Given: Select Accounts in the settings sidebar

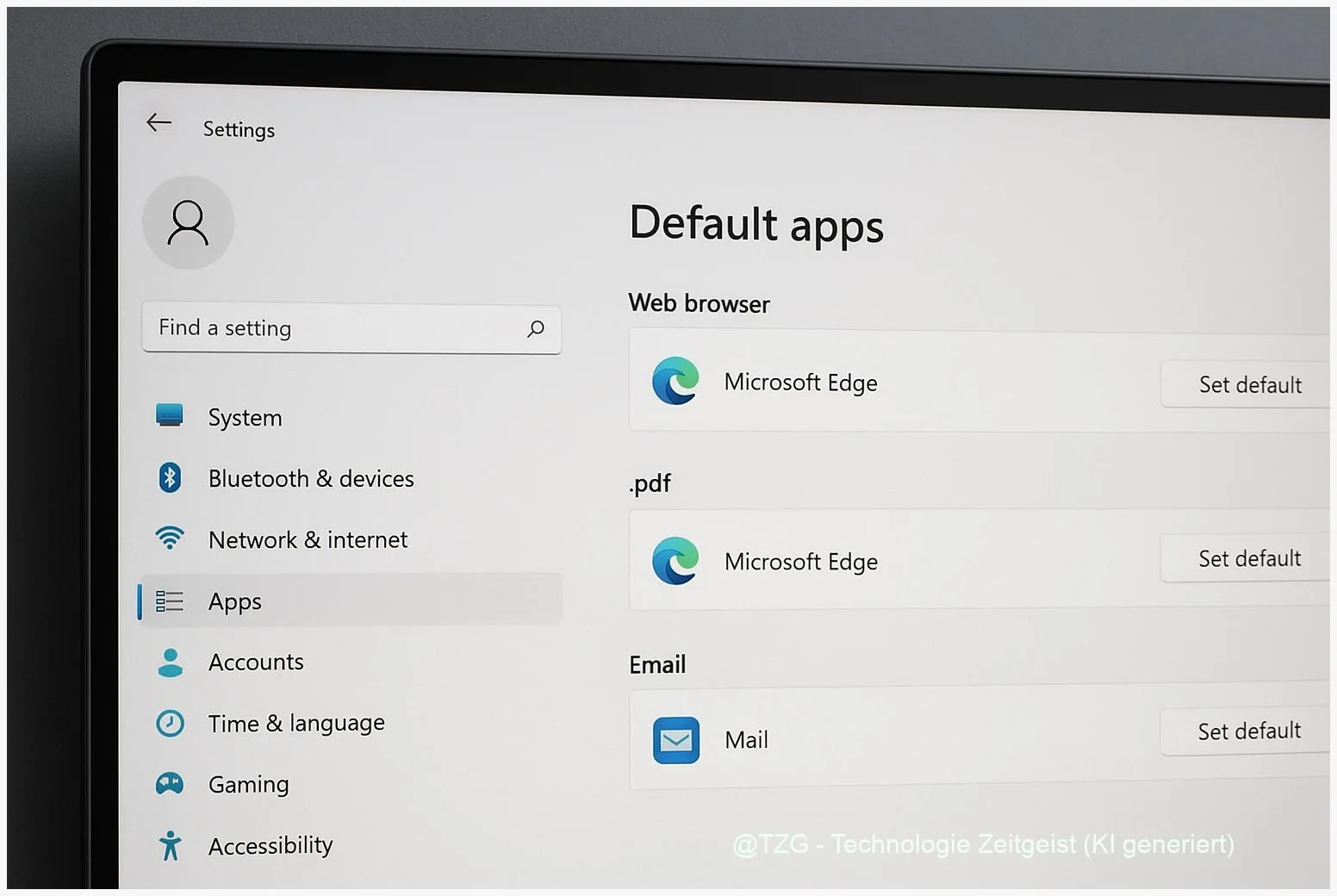Looking at the screenshot, I should [x=255, y=662].
